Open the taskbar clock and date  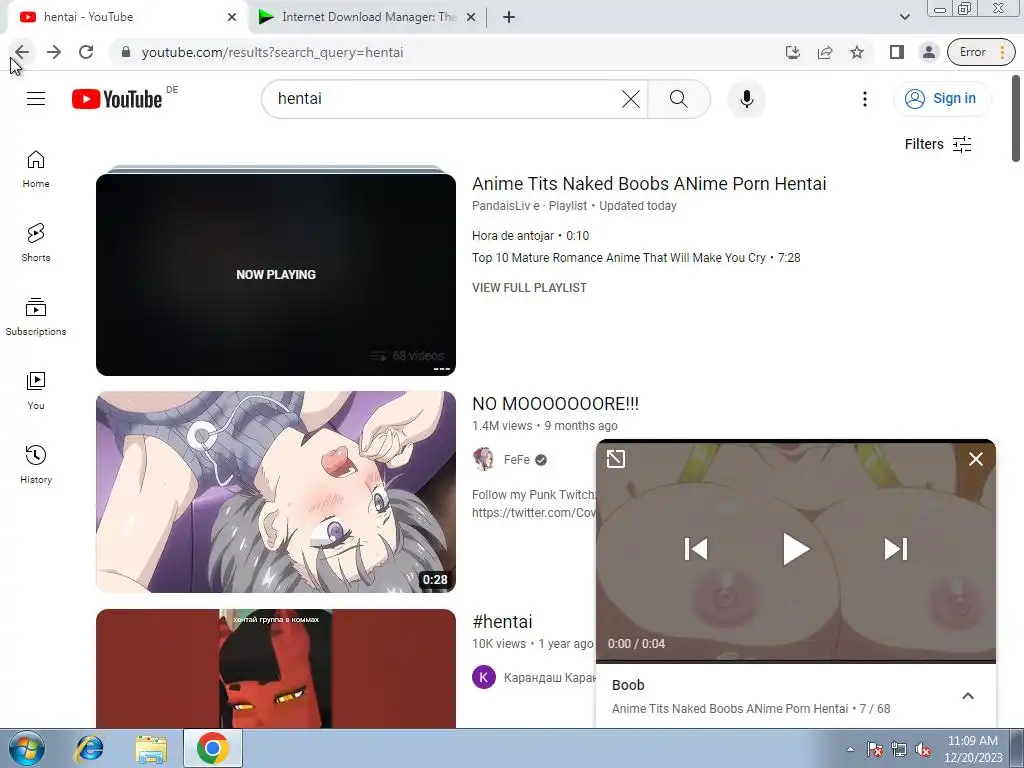pos(972,749)
